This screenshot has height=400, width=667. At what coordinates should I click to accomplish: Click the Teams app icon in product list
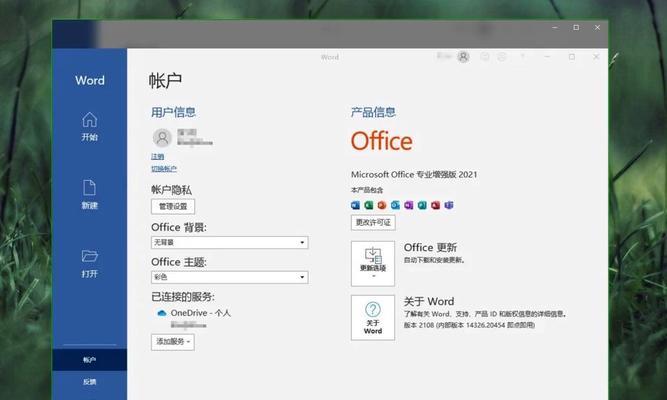coord(449,206)
